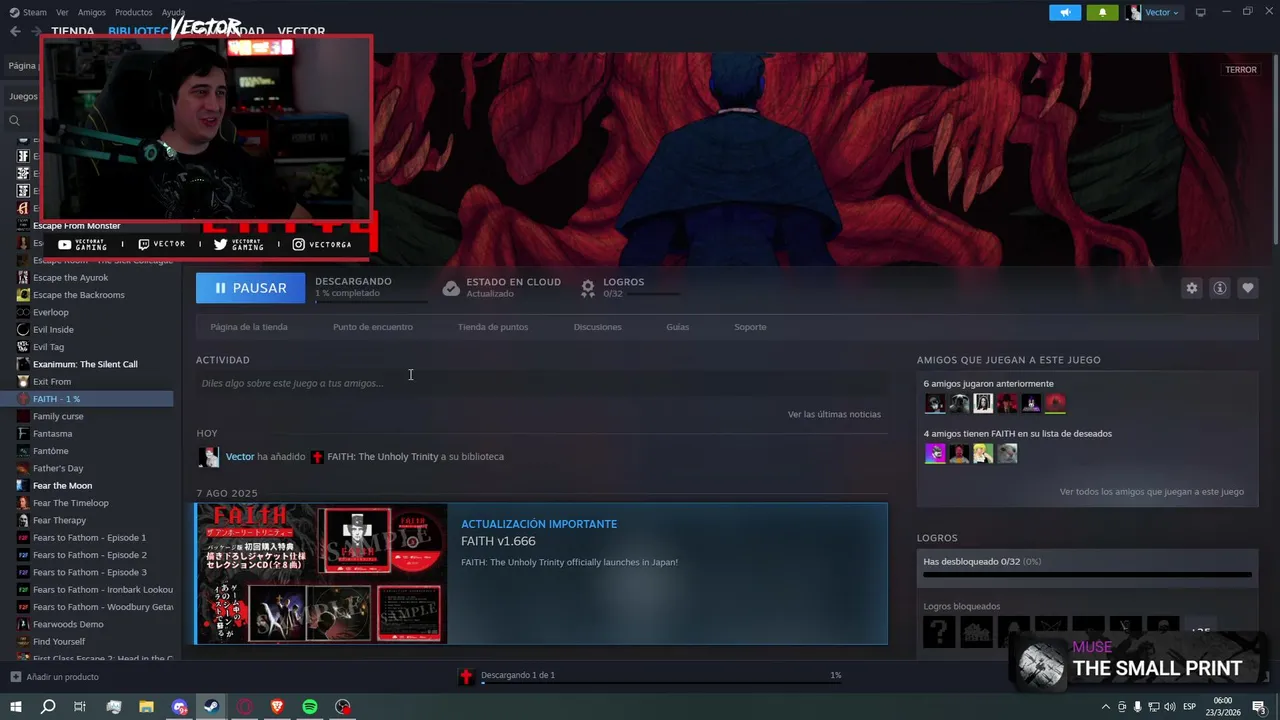Open the FAITH v1.666 update news thumbnail
Image resolution: width=1280 pixels, height=720 pixels.
tap(322, 574)
